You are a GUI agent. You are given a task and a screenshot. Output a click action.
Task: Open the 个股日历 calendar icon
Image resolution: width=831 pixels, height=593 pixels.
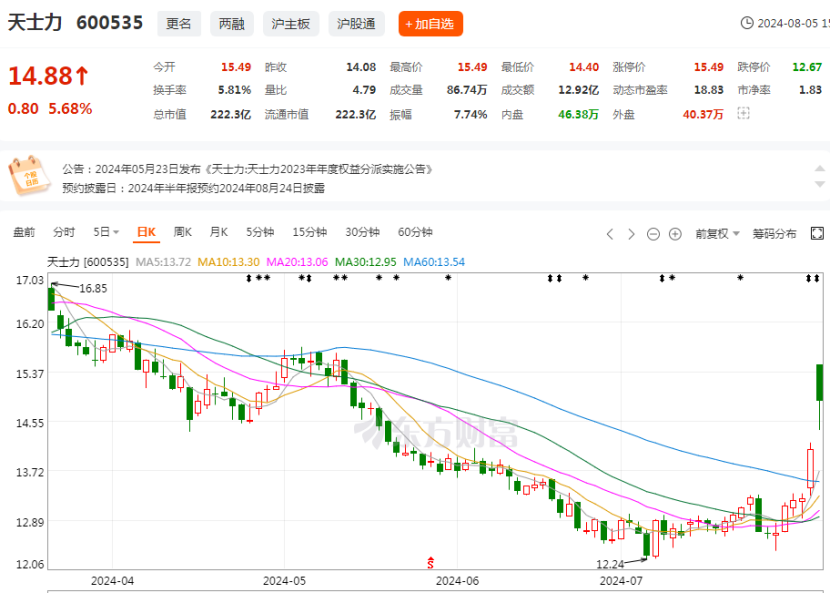[x=29, y=175]
